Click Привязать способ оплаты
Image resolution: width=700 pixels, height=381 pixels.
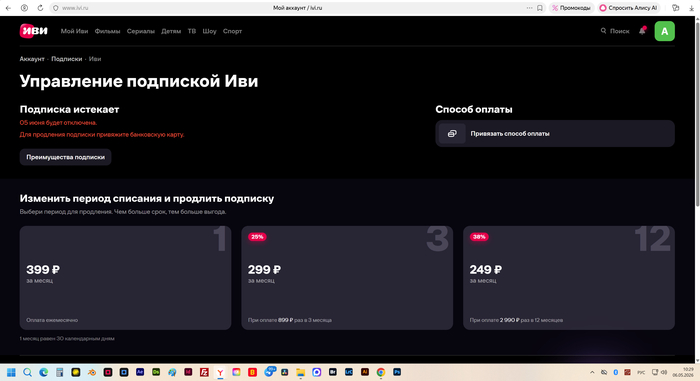tap(555, 134)
